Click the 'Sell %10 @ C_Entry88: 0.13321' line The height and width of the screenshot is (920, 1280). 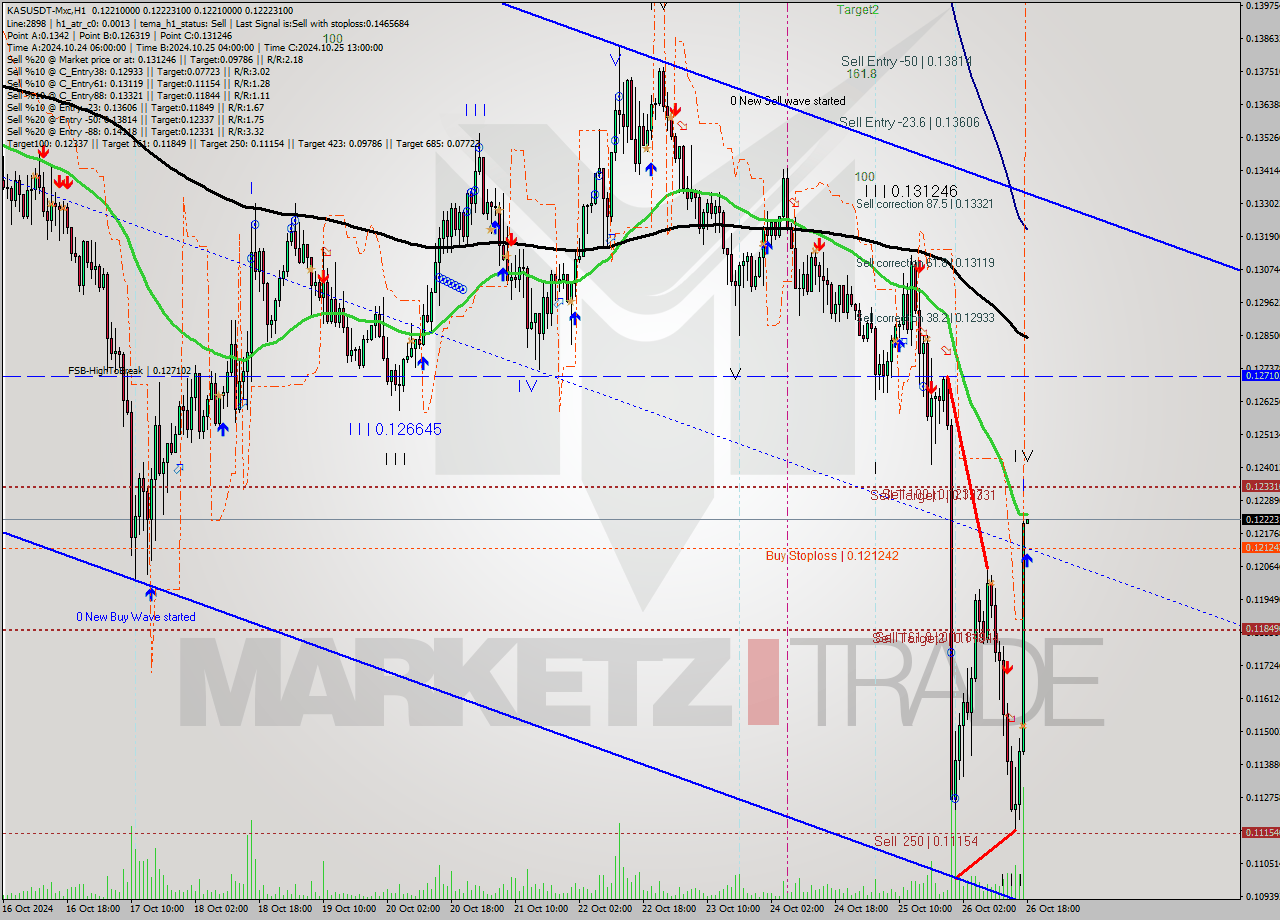(x=138, y=95)
